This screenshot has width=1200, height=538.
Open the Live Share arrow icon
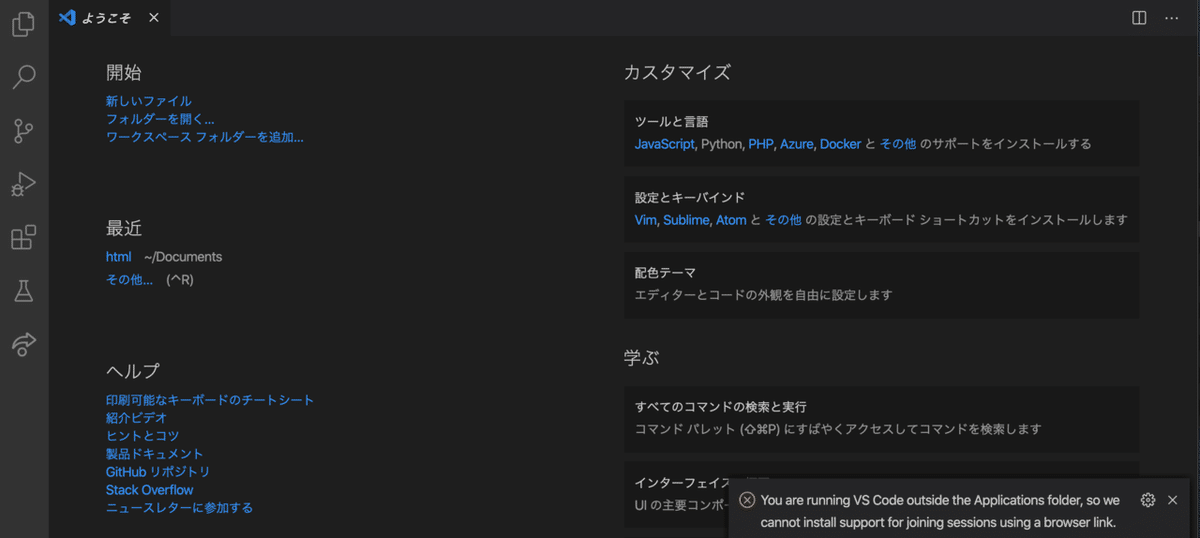tap(24, 345)
